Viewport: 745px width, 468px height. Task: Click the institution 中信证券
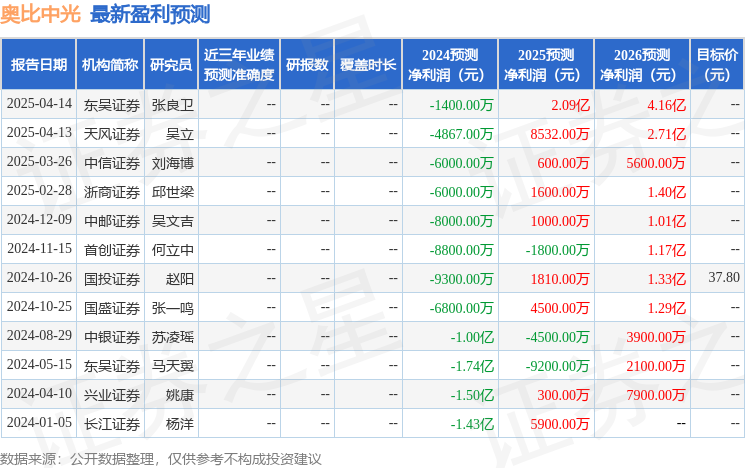tap(112, 163)
